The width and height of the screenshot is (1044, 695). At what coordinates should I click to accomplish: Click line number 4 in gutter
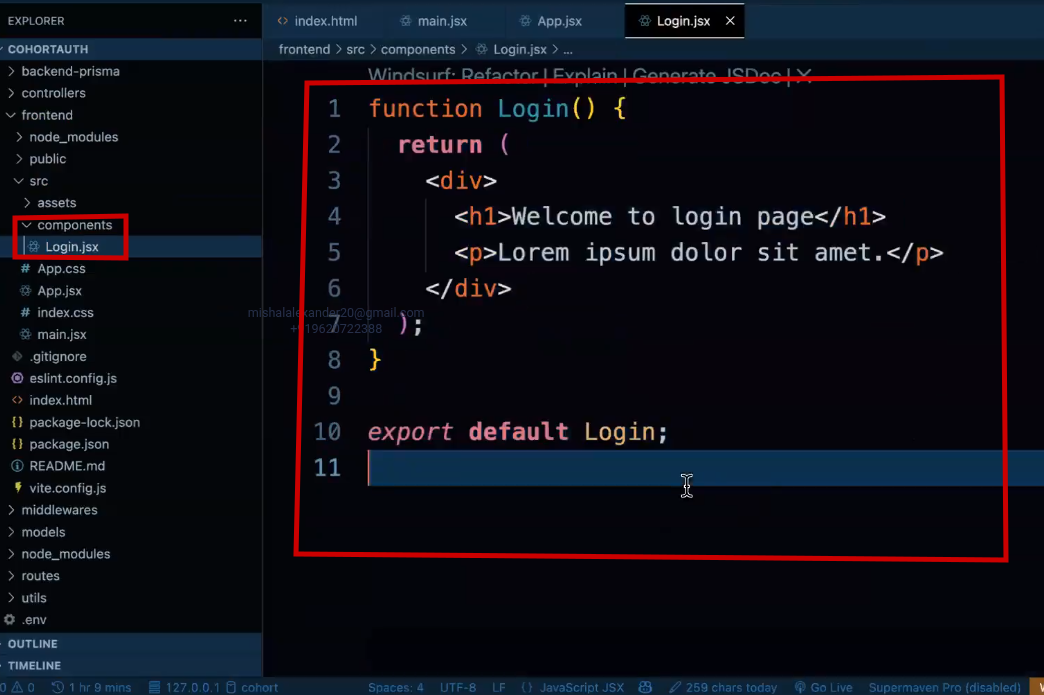(334, 216)
